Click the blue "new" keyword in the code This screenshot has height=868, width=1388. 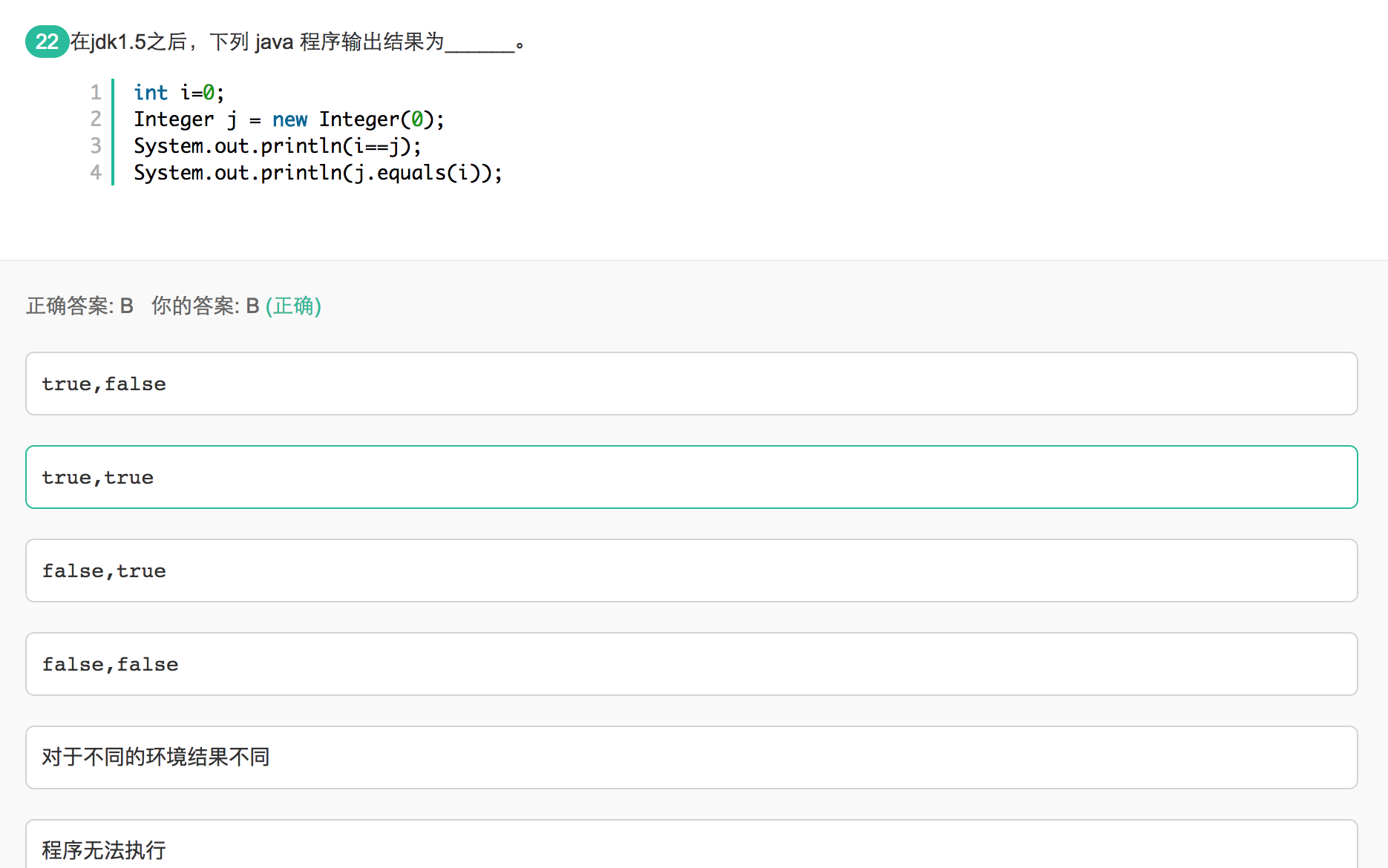click(x=289, y=119)
